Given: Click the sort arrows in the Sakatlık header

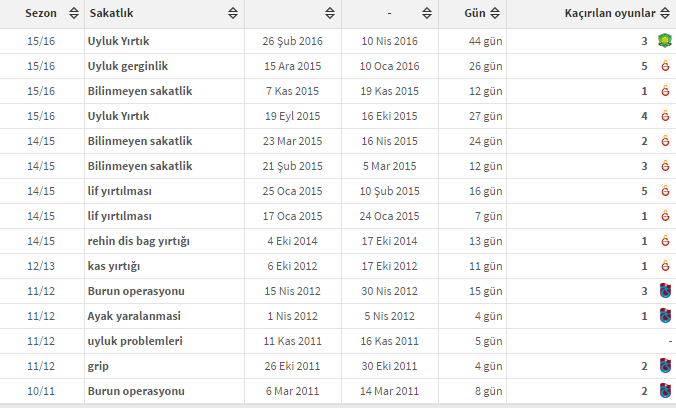Looking at the screenshot, I should (x=233, y=14).
